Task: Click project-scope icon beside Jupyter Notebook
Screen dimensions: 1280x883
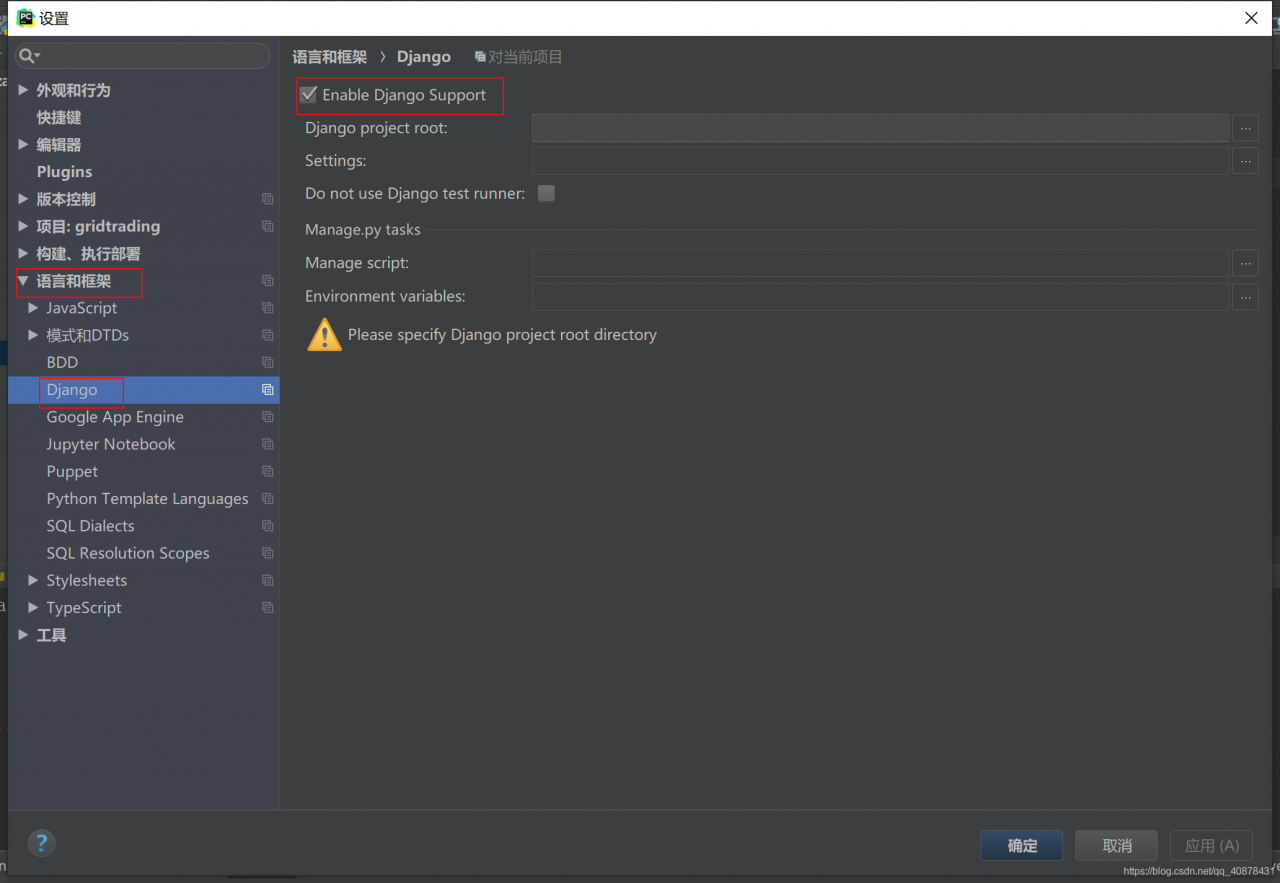Action: click(267, 444)
